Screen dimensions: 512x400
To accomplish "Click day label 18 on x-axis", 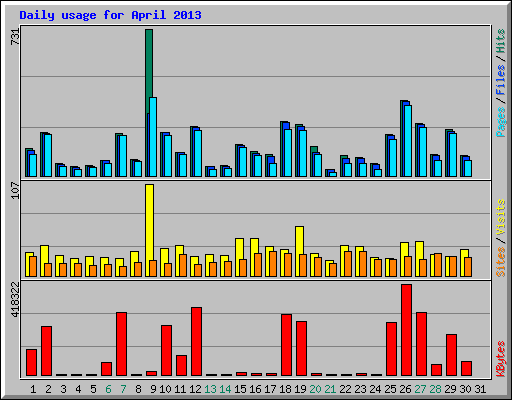I will click(285, 389).
